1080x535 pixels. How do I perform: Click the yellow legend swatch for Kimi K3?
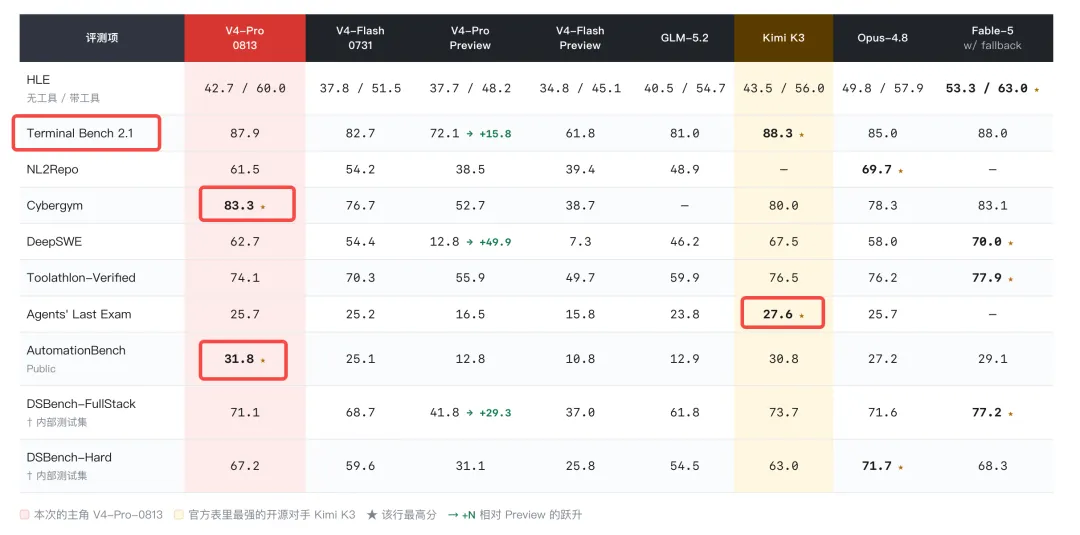(178, 514)
